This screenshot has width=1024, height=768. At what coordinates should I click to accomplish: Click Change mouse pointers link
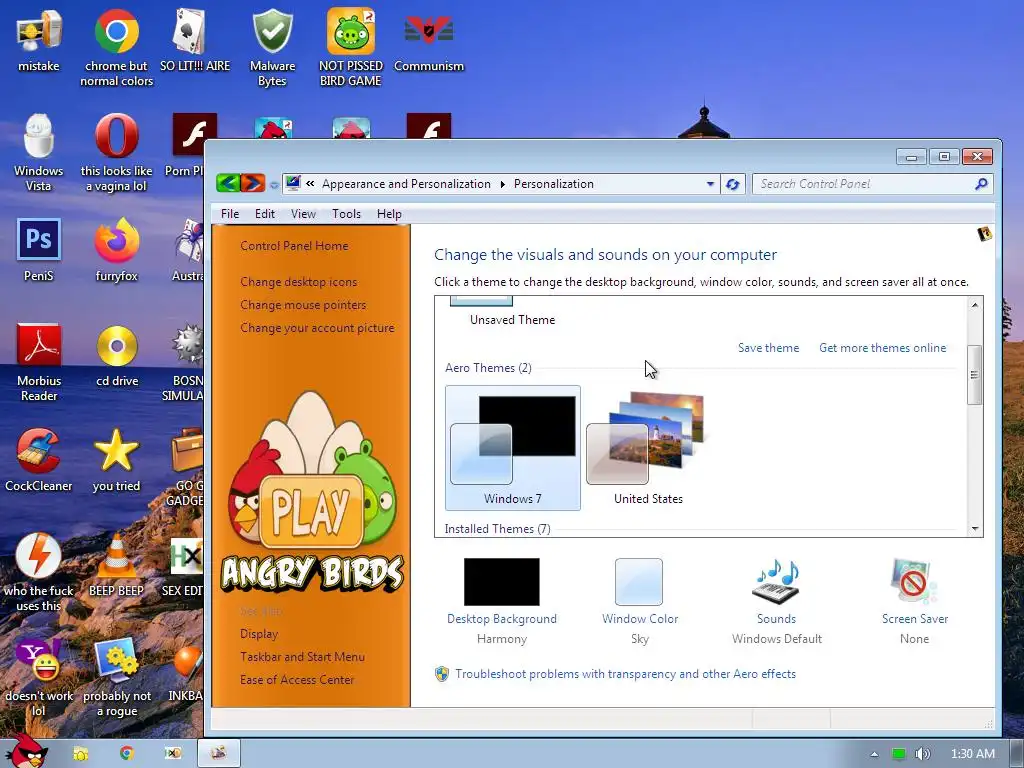pyautogui.click(x=303, y=305)
